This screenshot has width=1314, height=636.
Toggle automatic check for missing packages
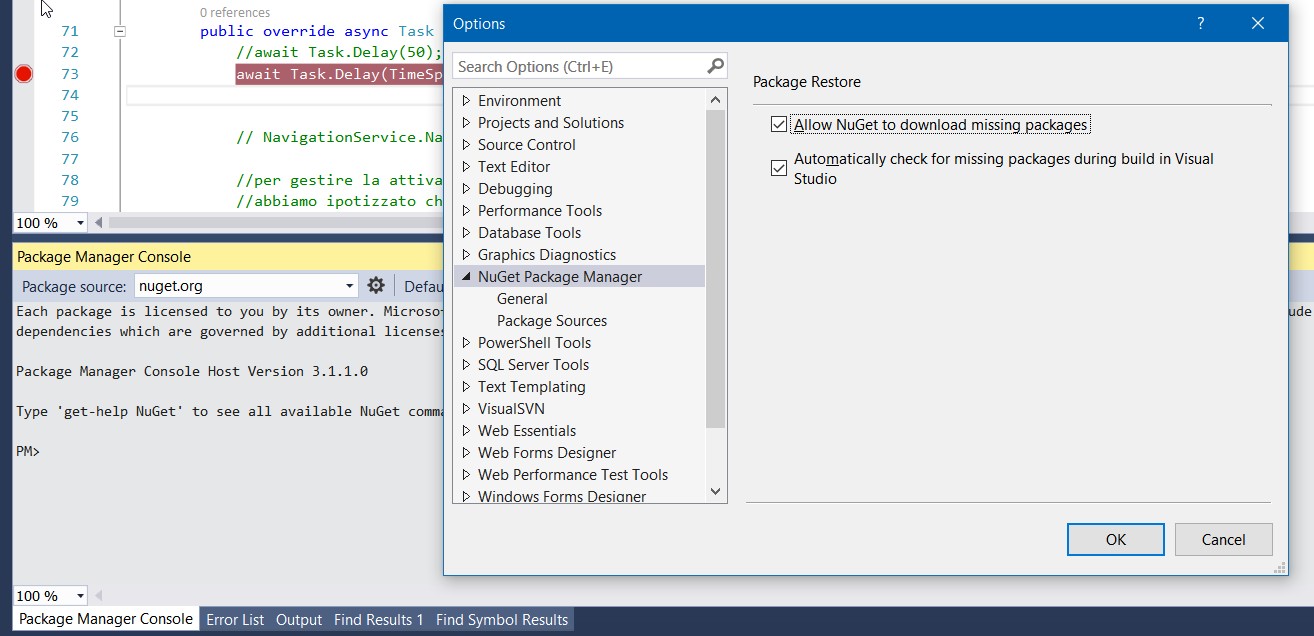point(779,168)
